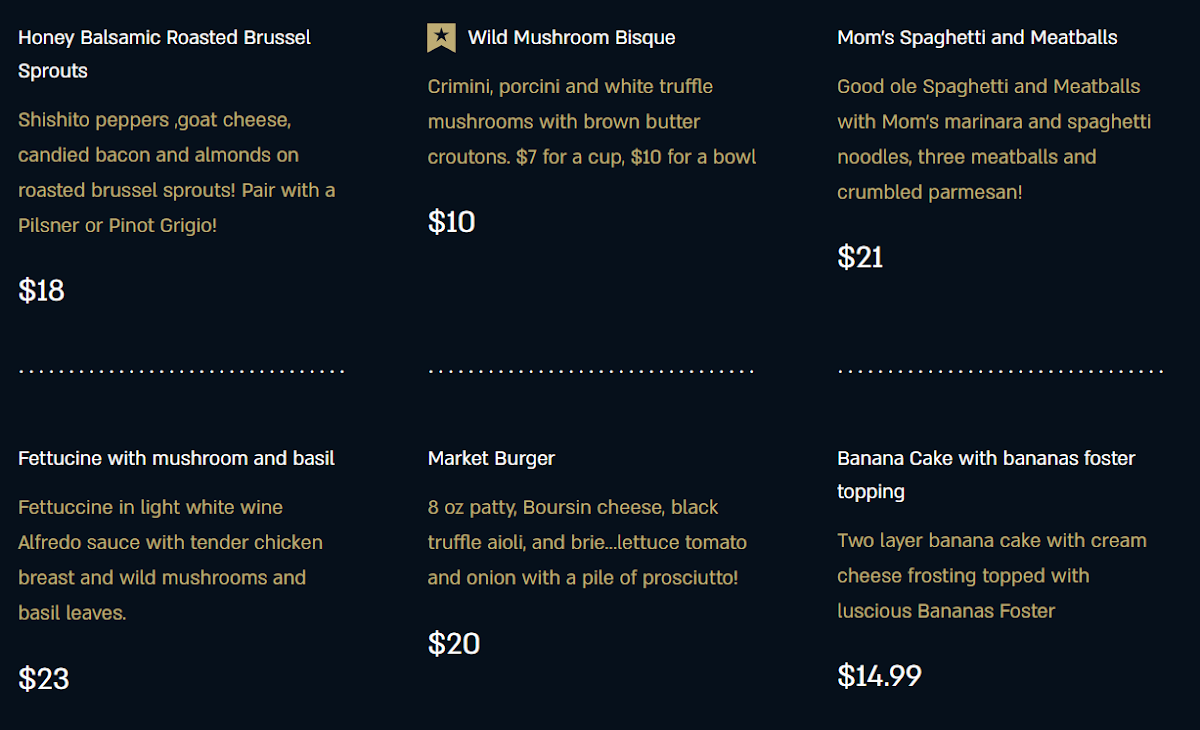Click the $10 bisque price

tap(451, 222)
